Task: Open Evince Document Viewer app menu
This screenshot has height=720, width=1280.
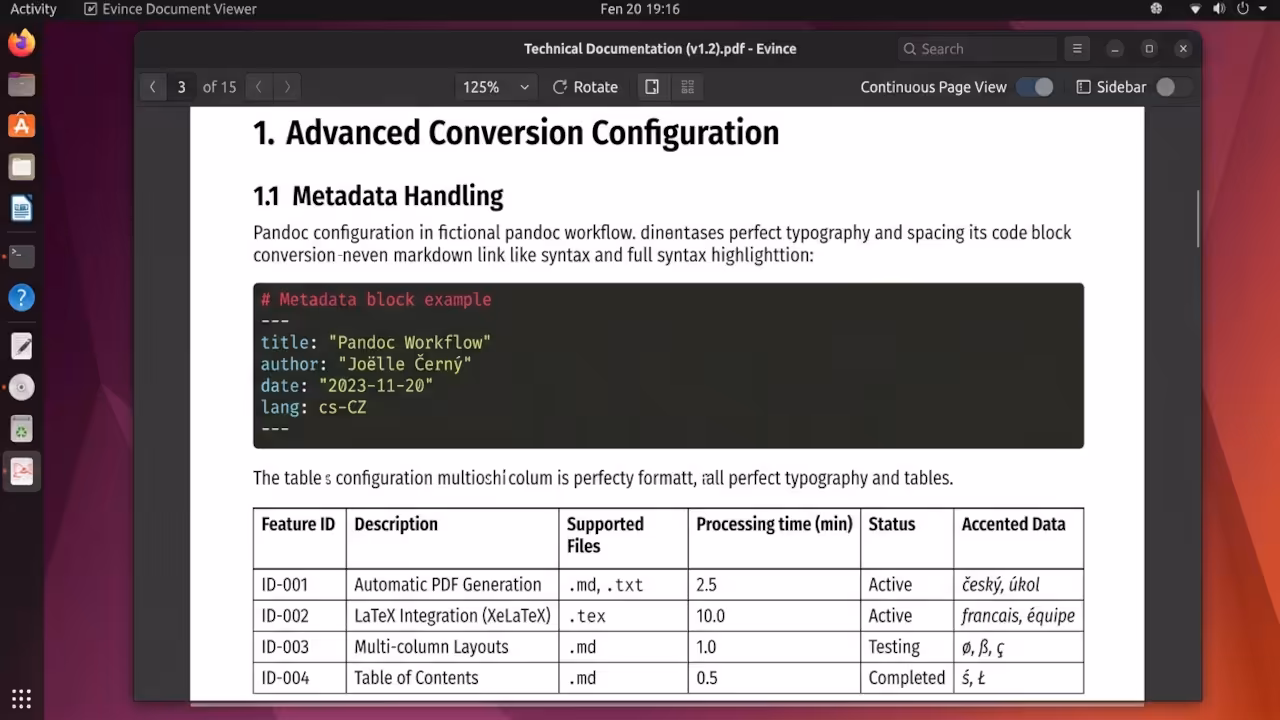Action: coord(171,9)
